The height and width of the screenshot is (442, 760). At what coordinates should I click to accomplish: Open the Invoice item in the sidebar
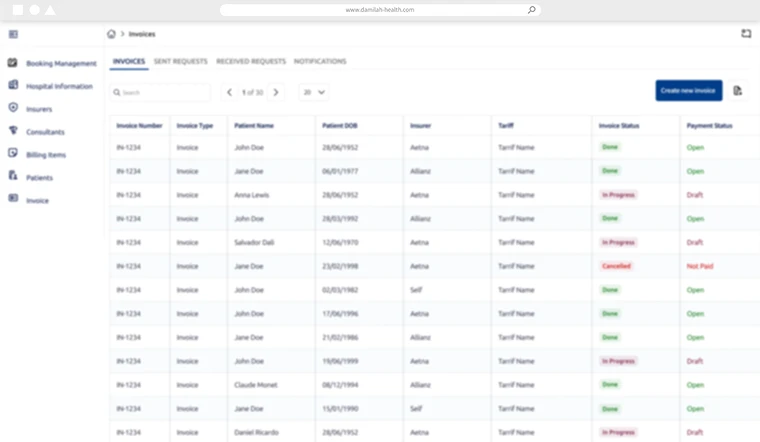click(37, 201)
